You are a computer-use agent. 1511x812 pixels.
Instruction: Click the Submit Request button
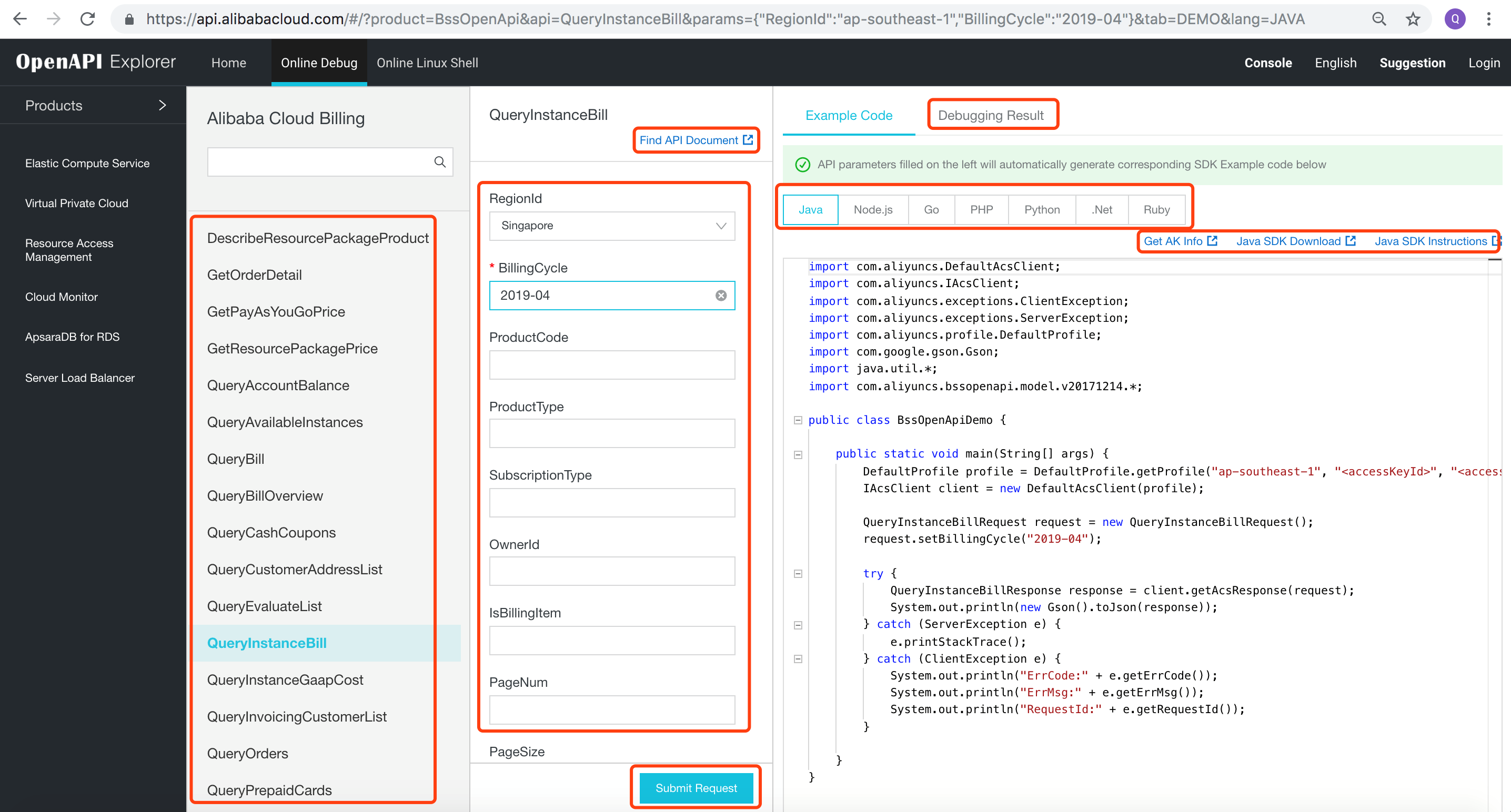click(696, 788)
